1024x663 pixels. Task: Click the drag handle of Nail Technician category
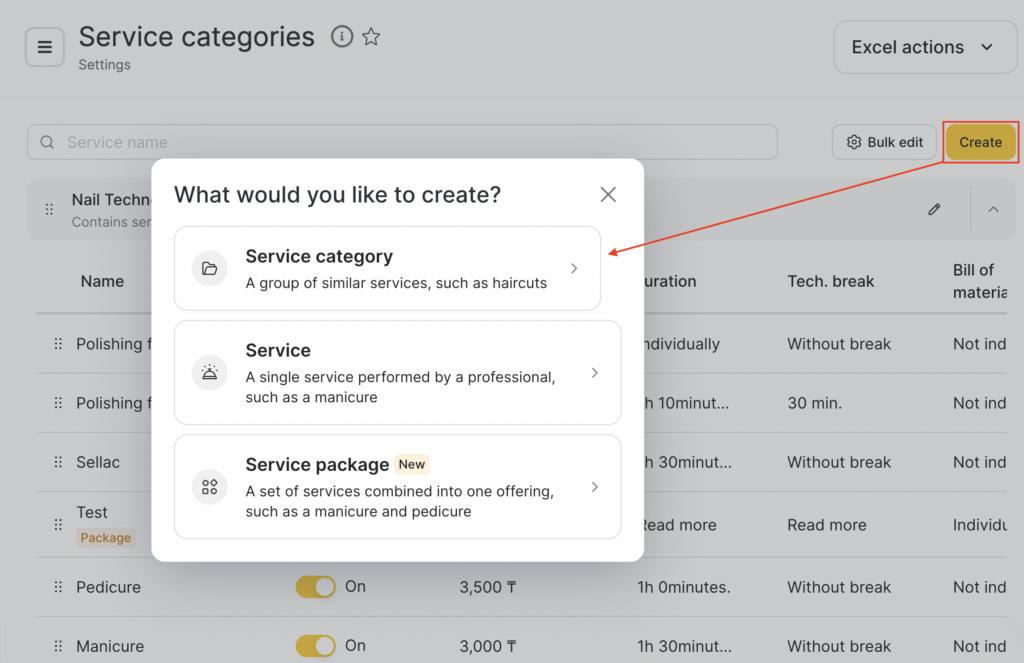[49, 209]
